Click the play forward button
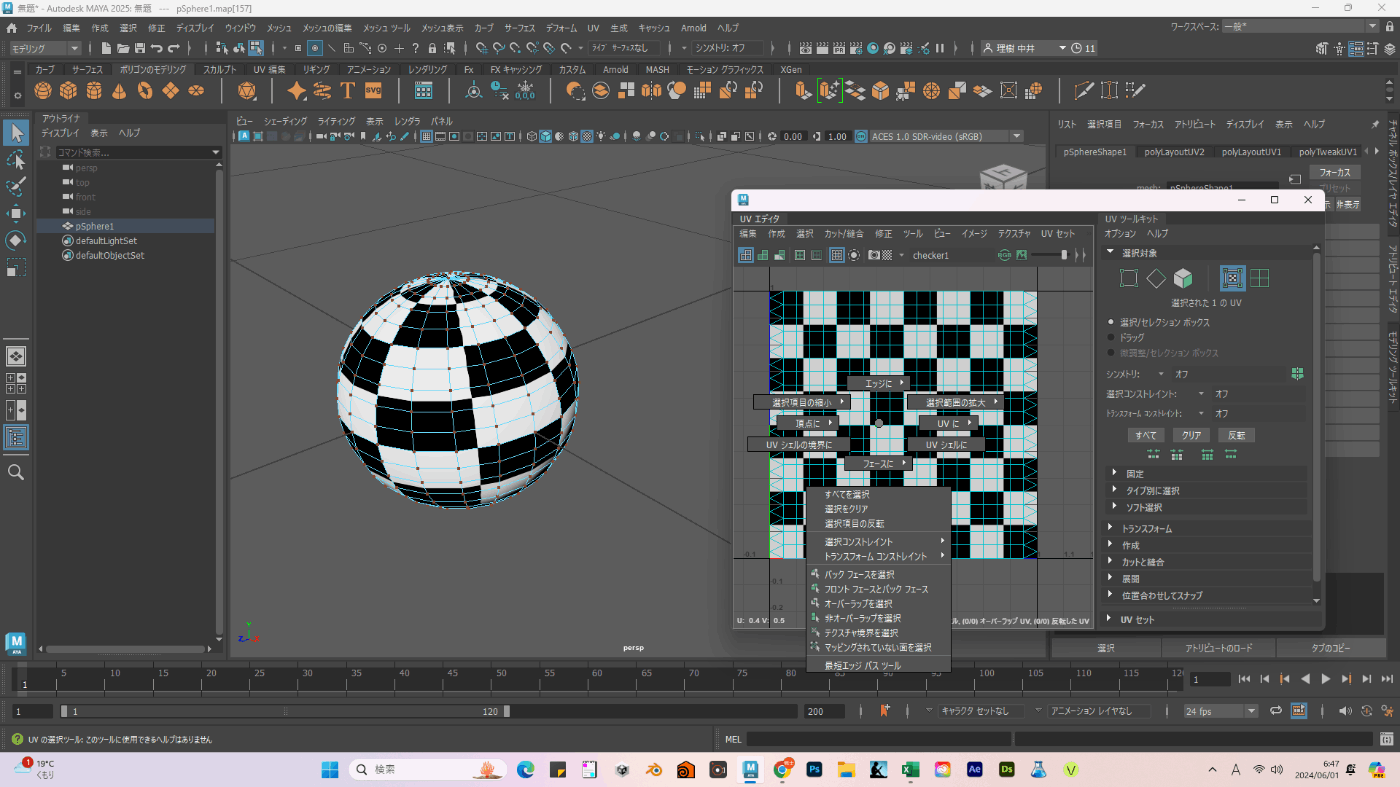The image size is (1400, 787). pos(1326,679)
